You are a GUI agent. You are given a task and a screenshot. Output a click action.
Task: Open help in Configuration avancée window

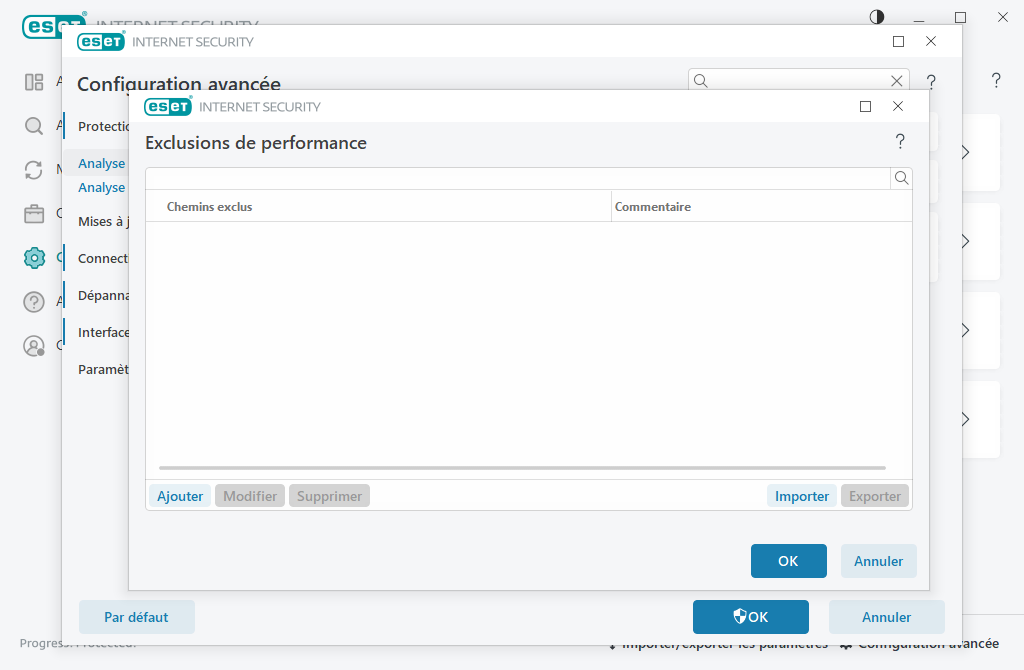[931, 82]
